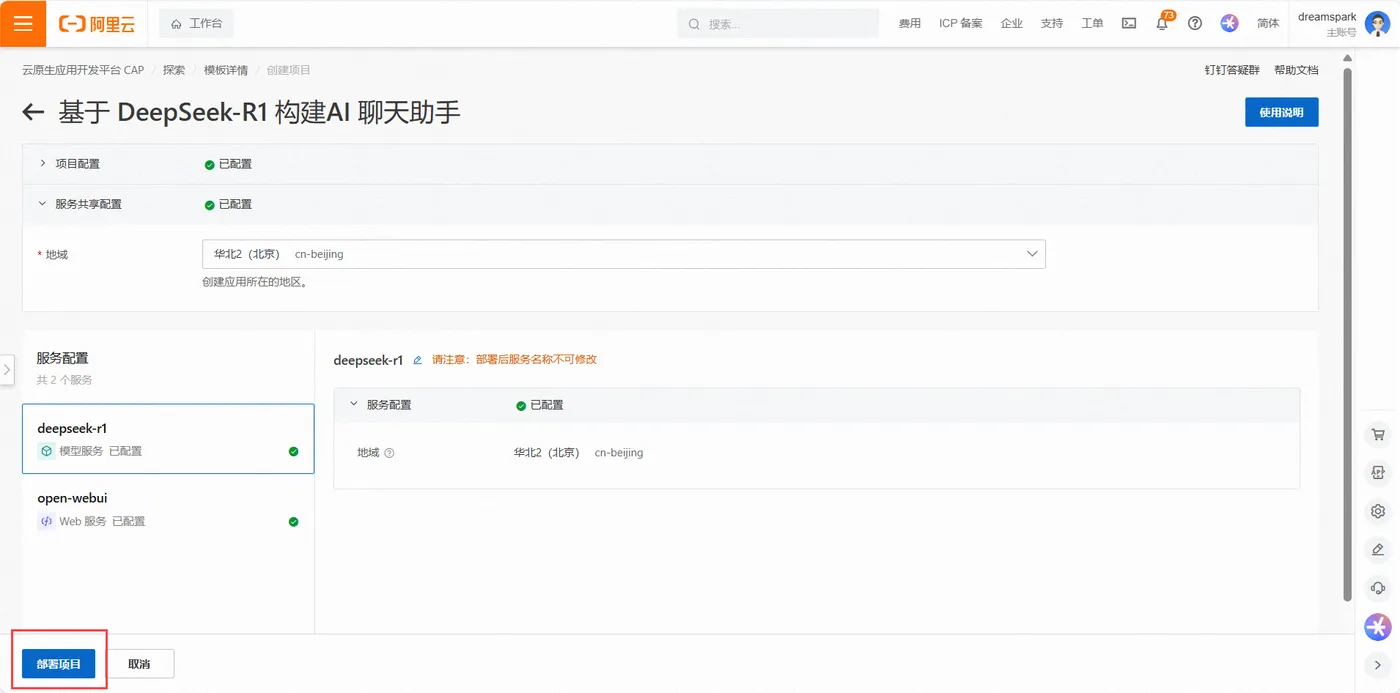
Task: Open the customer support headset icon
Action: [x=1378, y=588]
